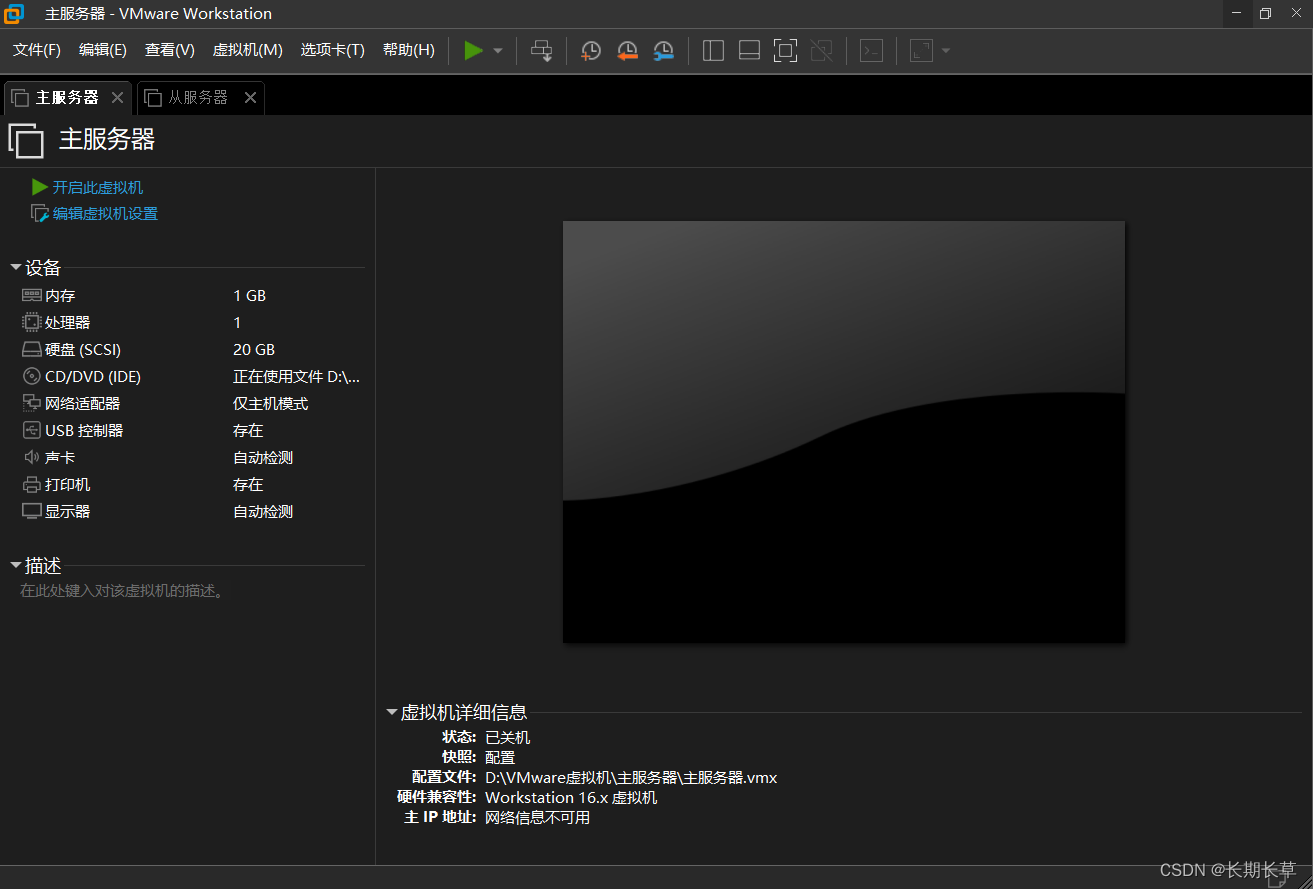Open the 帮助(H) menu
1313x889 pixels.
tap(409, 50)
